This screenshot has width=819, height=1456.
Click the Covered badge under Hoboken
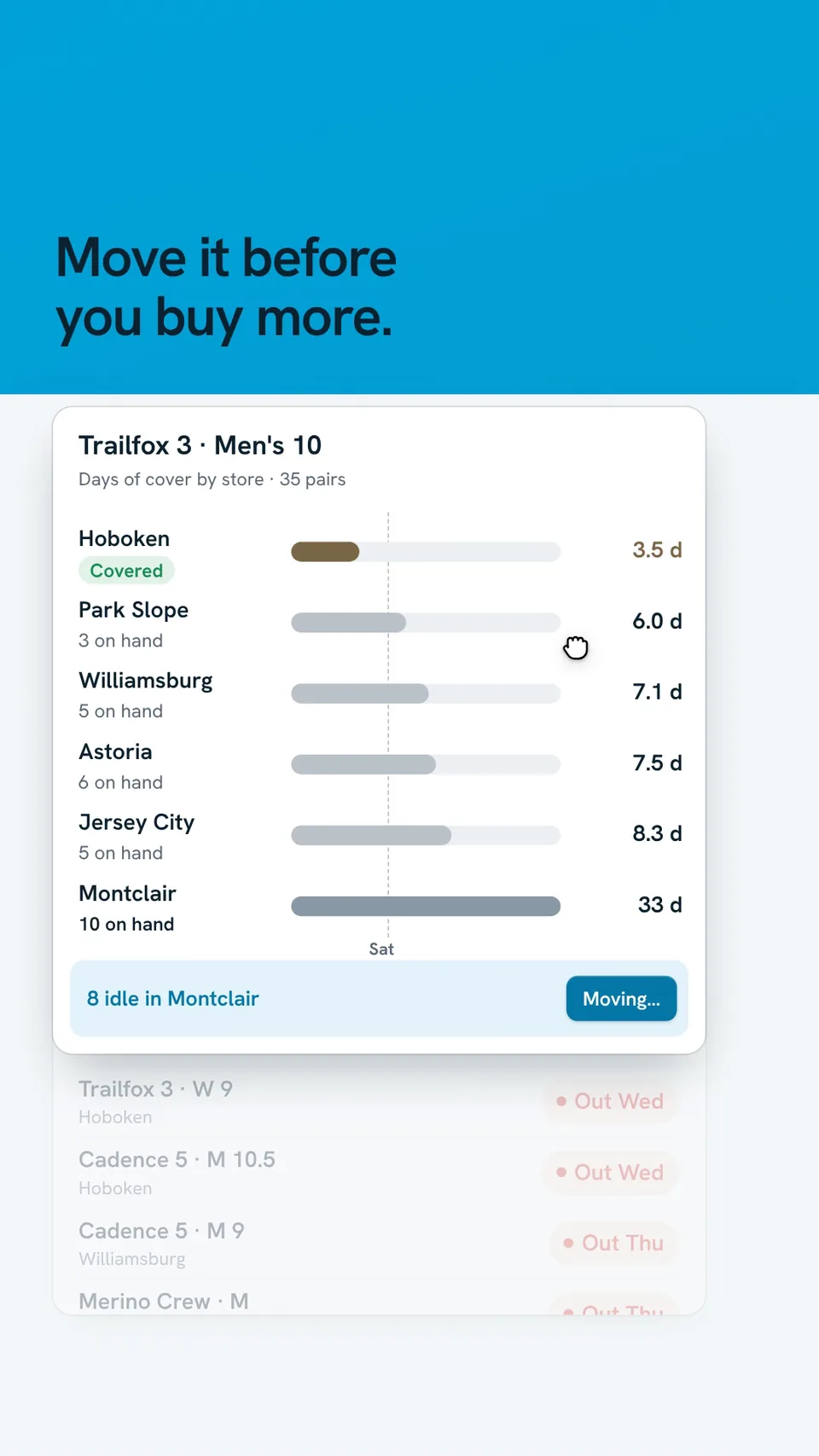(126, 571)
